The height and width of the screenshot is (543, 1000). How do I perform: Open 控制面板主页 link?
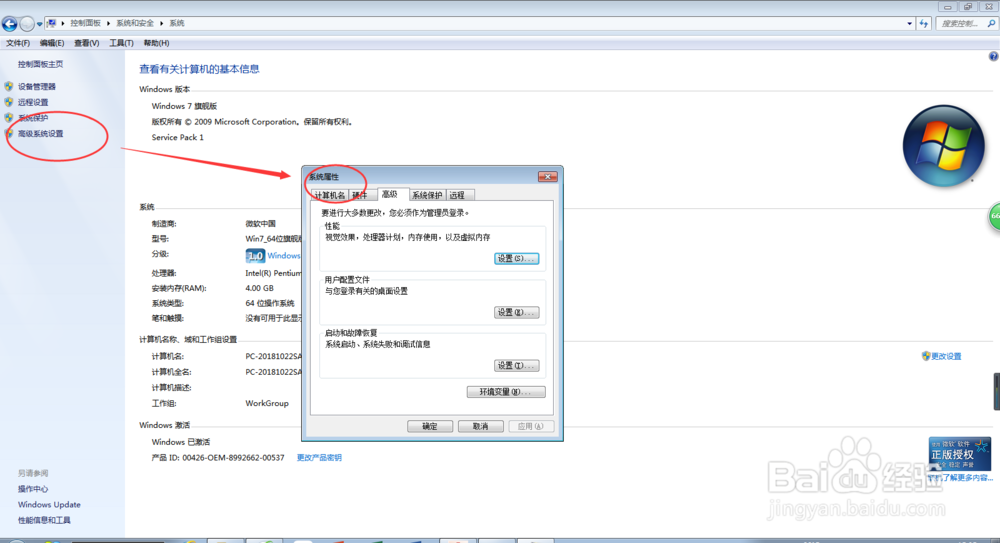click(x=40, y=64)
